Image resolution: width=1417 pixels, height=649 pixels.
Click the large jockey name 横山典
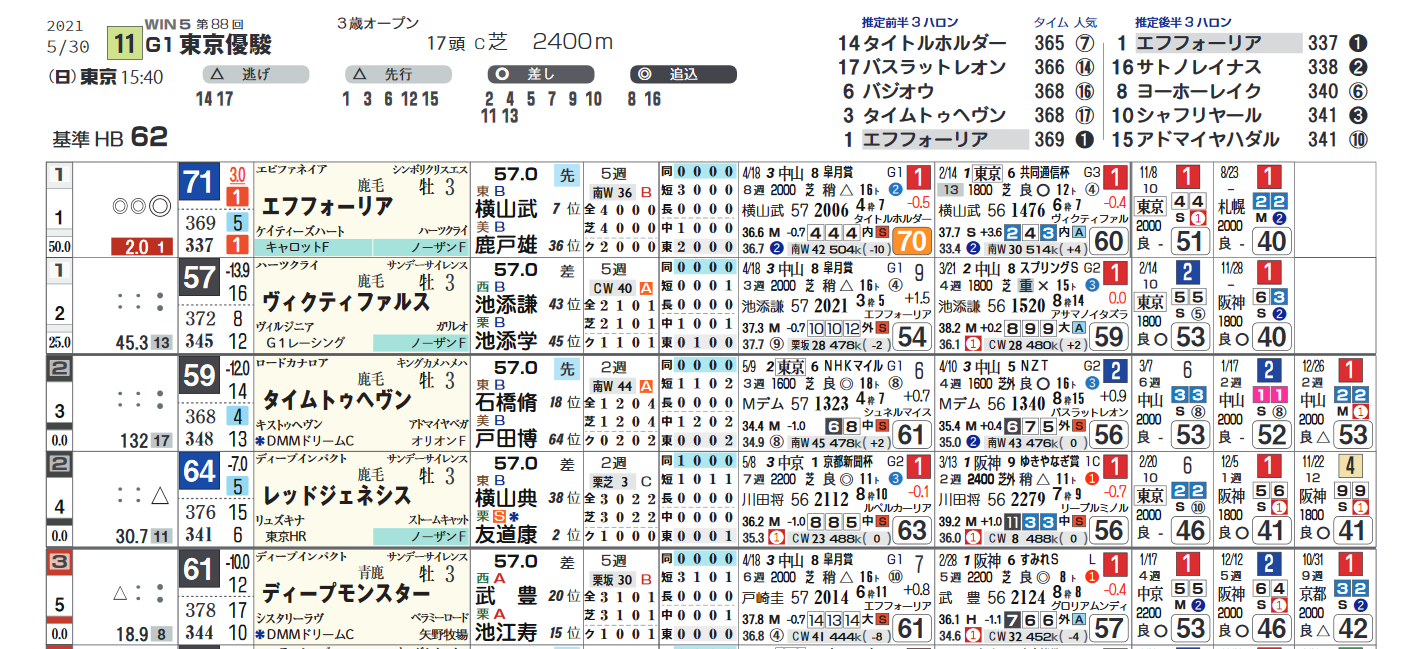coord(506,499)
